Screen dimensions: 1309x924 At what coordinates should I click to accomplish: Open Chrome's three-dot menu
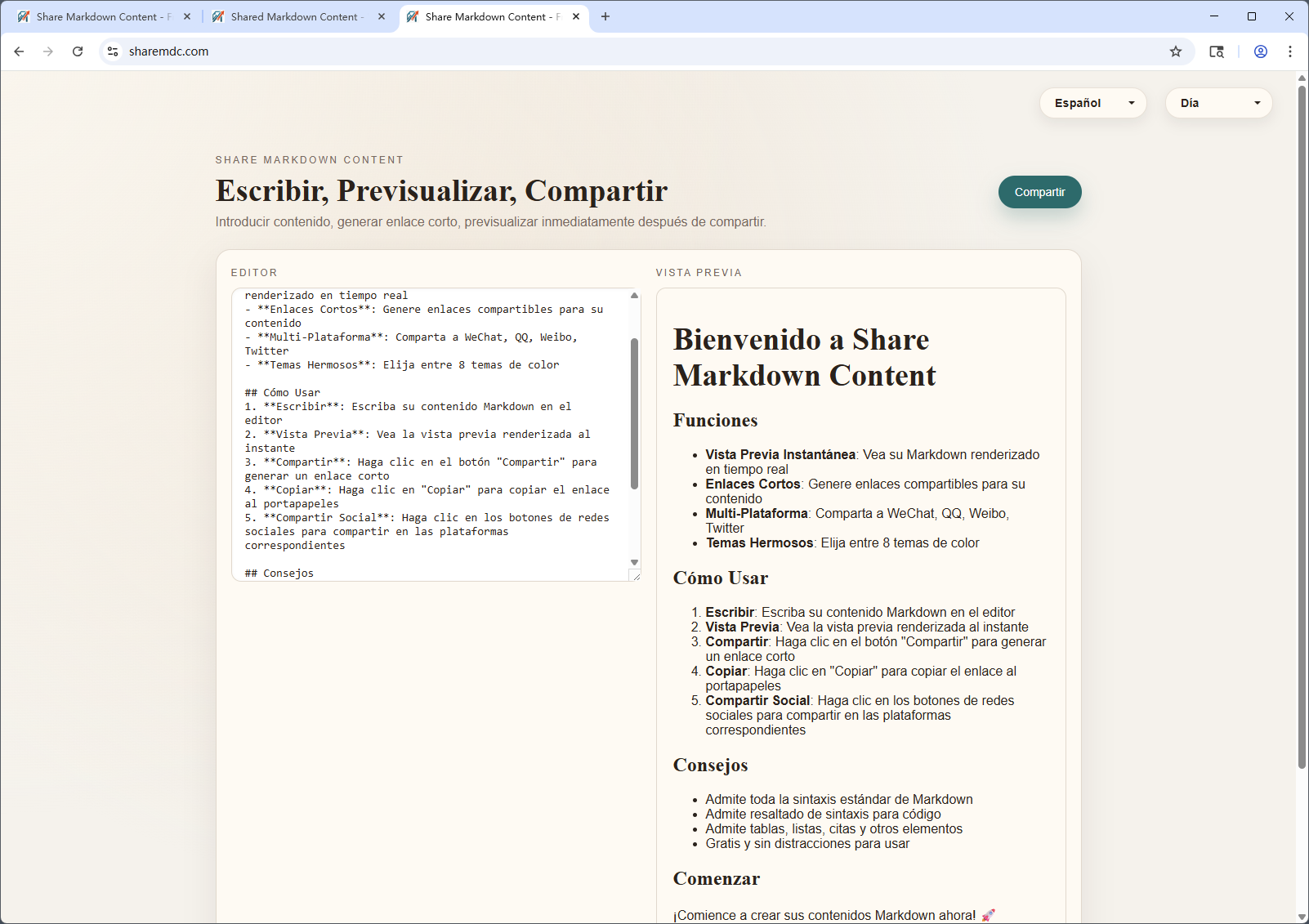click(1290, 51)
